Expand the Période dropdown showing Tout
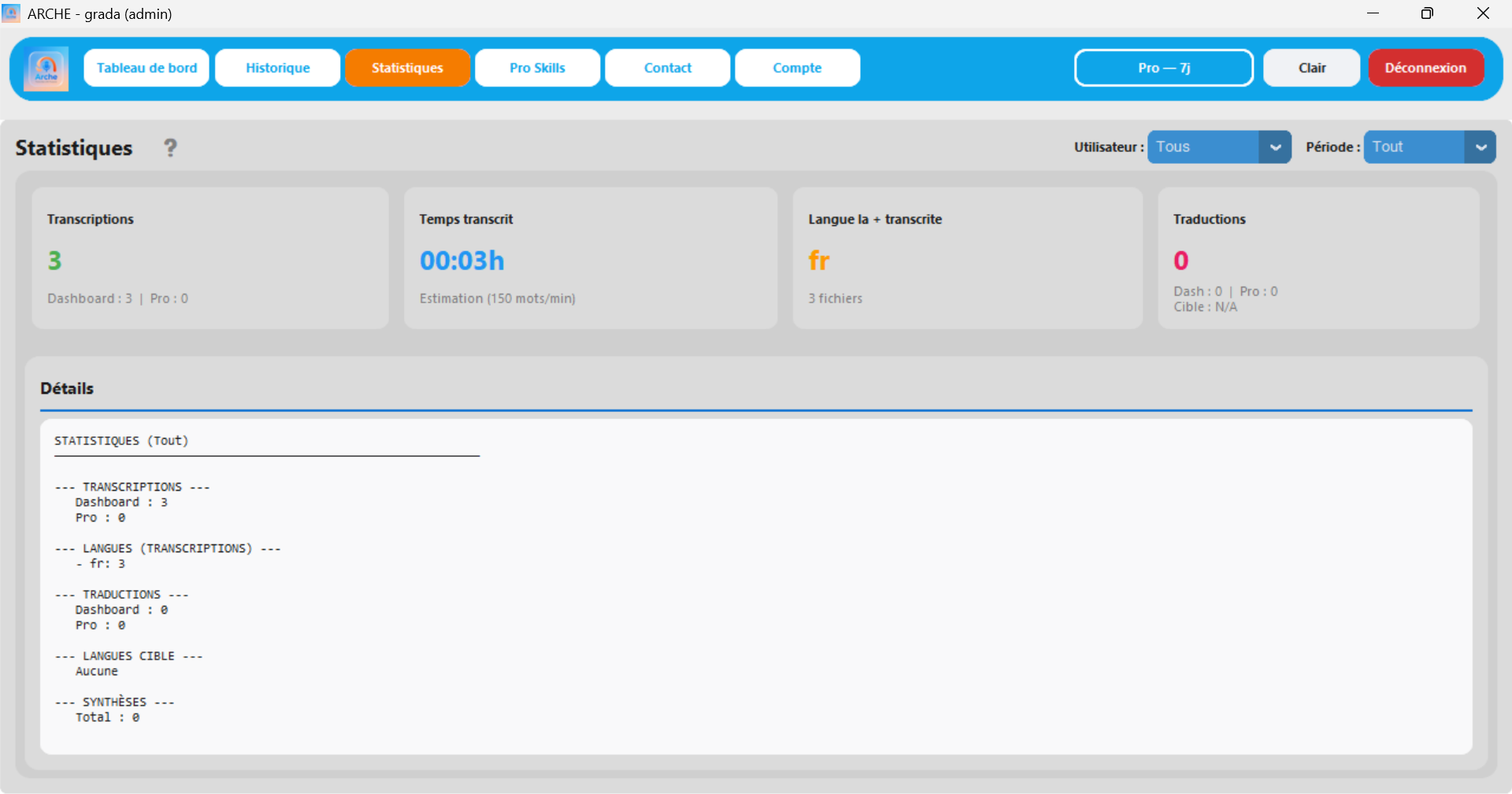This screenshot has width=1512, height=794. coord(1429,147)
